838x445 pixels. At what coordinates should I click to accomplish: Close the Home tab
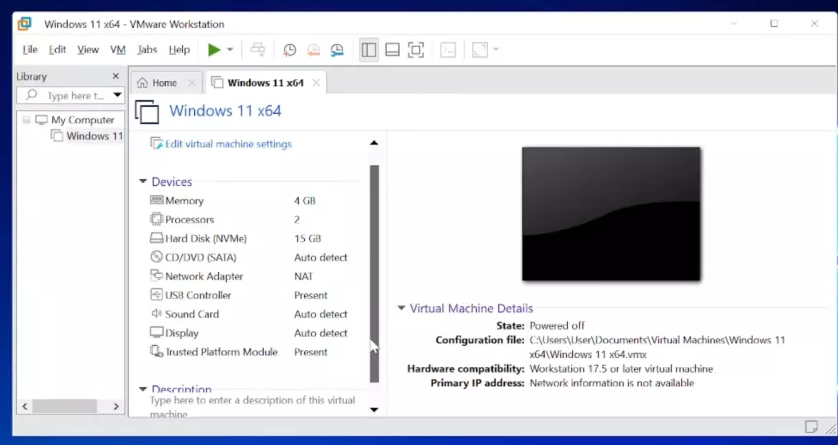(192, 83)
